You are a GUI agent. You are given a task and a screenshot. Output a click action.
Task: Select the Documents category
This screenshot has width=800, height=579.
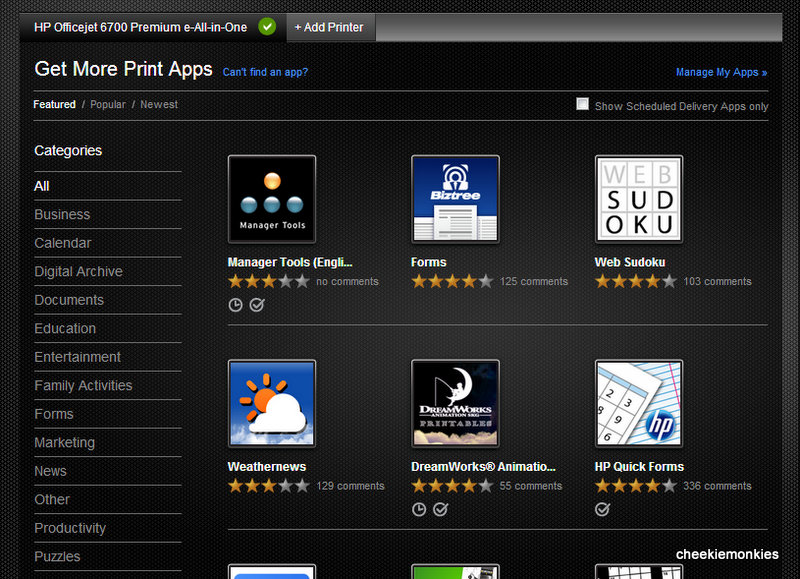click(108, 300)
